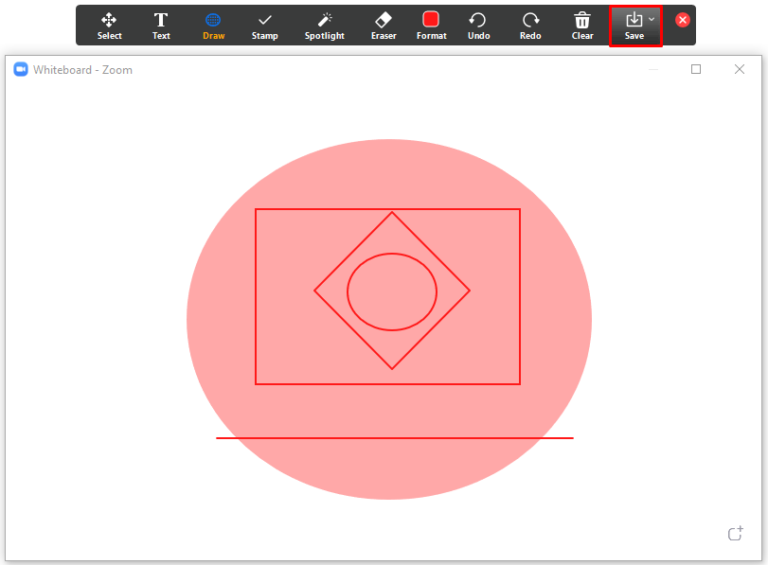Screen dimensions: 768x565
Task: Undo the last annotation
Action: pos(479,26)
